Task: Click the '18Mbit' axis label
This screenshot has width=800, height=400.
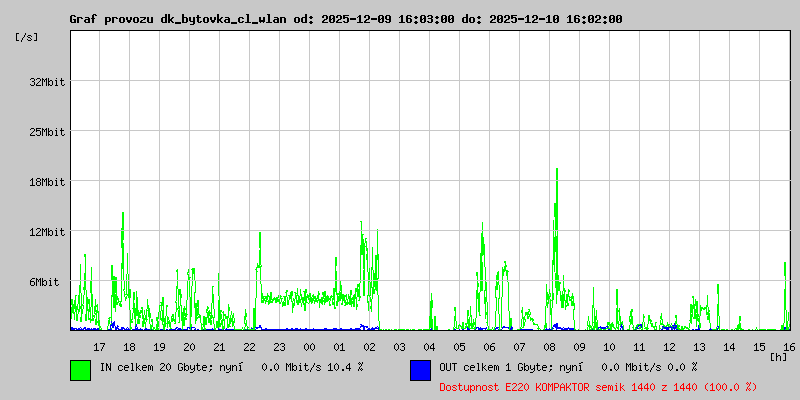Action: coord(47,182)
